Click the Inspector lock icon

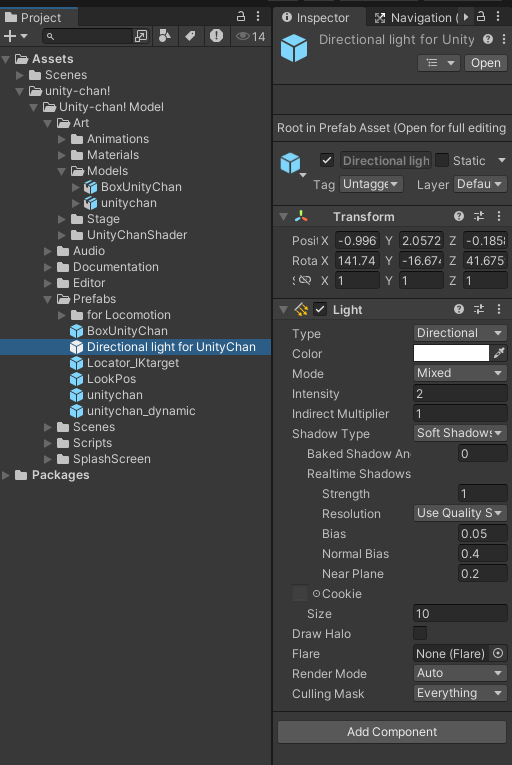pyautogui.click(x=481, y=17)
